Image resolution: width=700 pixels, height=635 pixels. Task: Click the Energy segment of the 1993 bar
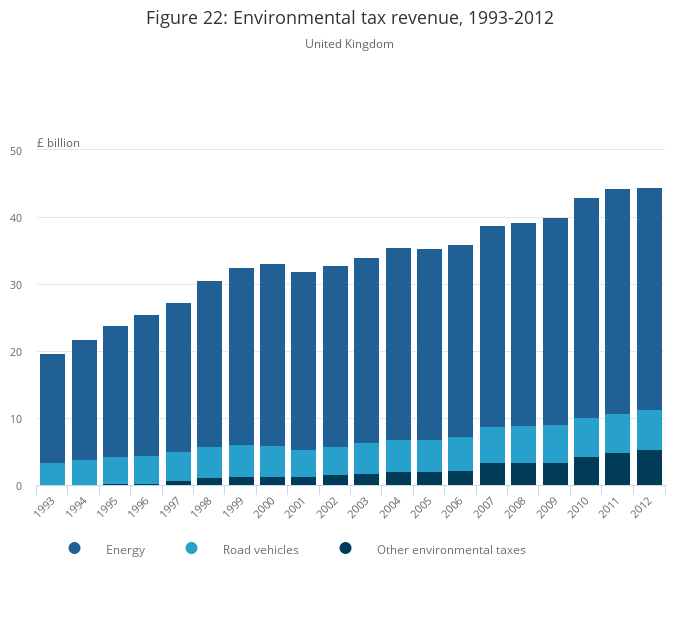coord(52,408)
